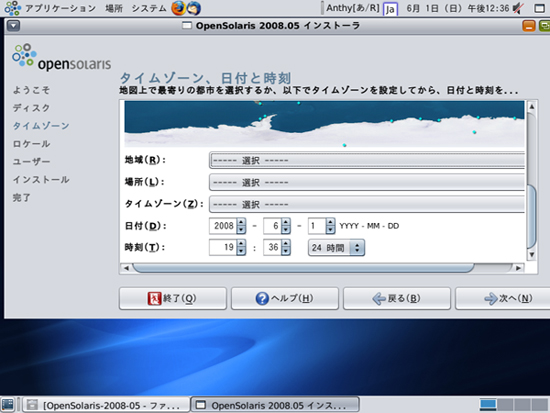Launch Firefox from the top panel

tap(178, 8)
